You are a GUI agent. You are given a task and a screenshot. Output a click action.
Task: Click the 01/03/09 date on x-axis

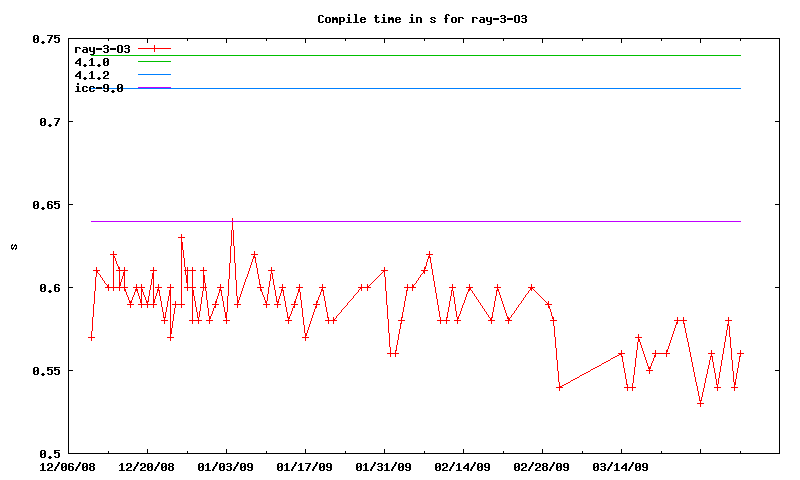pos(226,467)
